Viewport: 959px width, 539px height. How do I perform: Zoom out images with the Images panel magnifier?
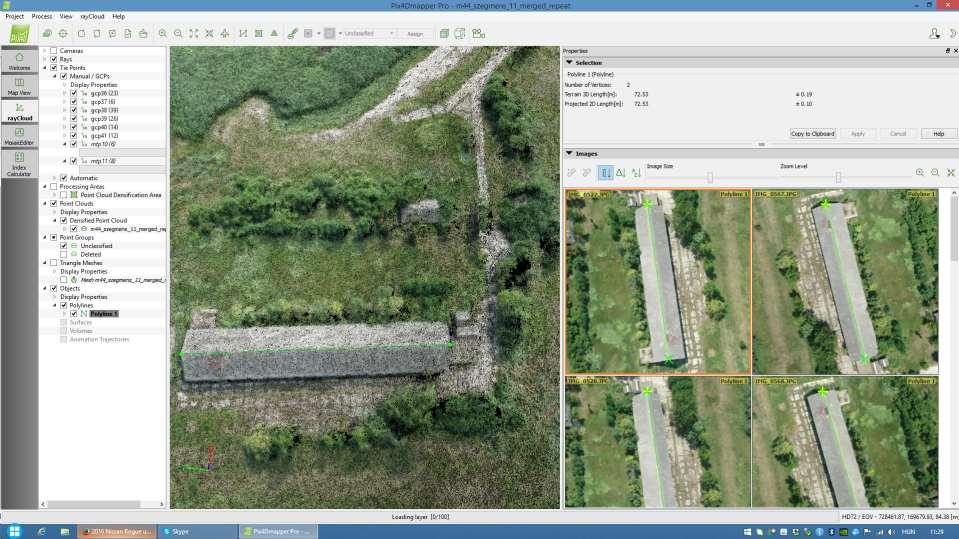pyautogui.click(x=935, y=173)
